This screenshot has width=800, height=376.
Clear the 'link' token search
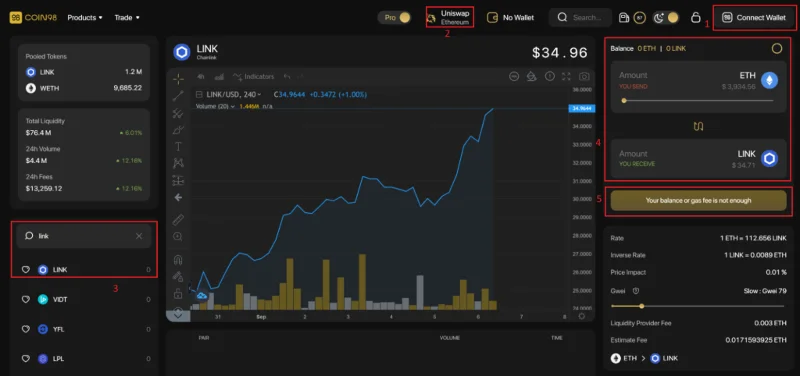click(x=139, y=236)
